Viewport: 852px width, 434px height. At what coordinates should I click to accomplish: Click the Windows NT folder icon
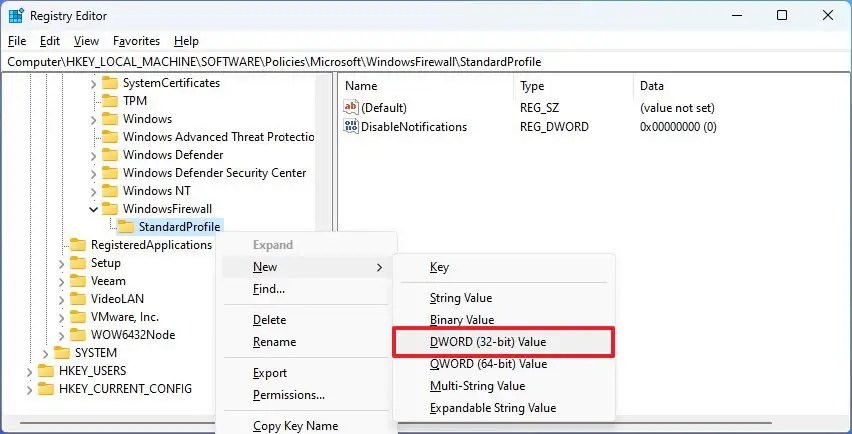click(x=110, y=191)
